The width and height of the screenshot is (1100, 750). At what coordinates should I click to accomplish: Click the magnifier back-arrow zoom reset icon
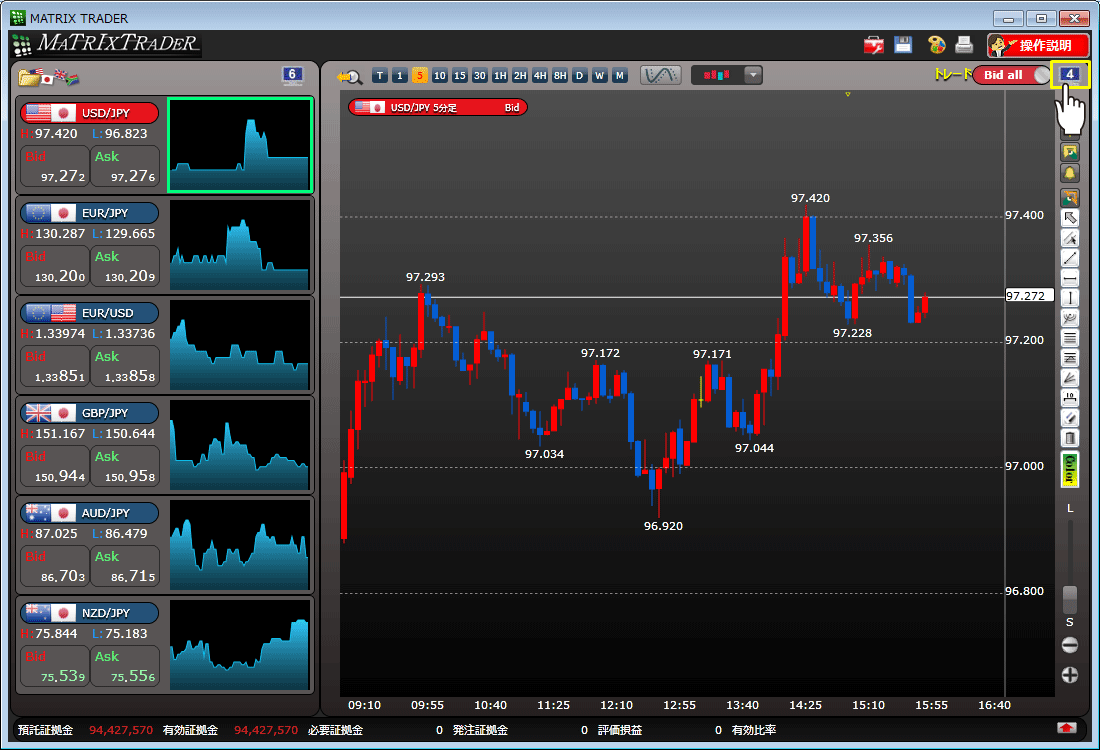(349, 76)
